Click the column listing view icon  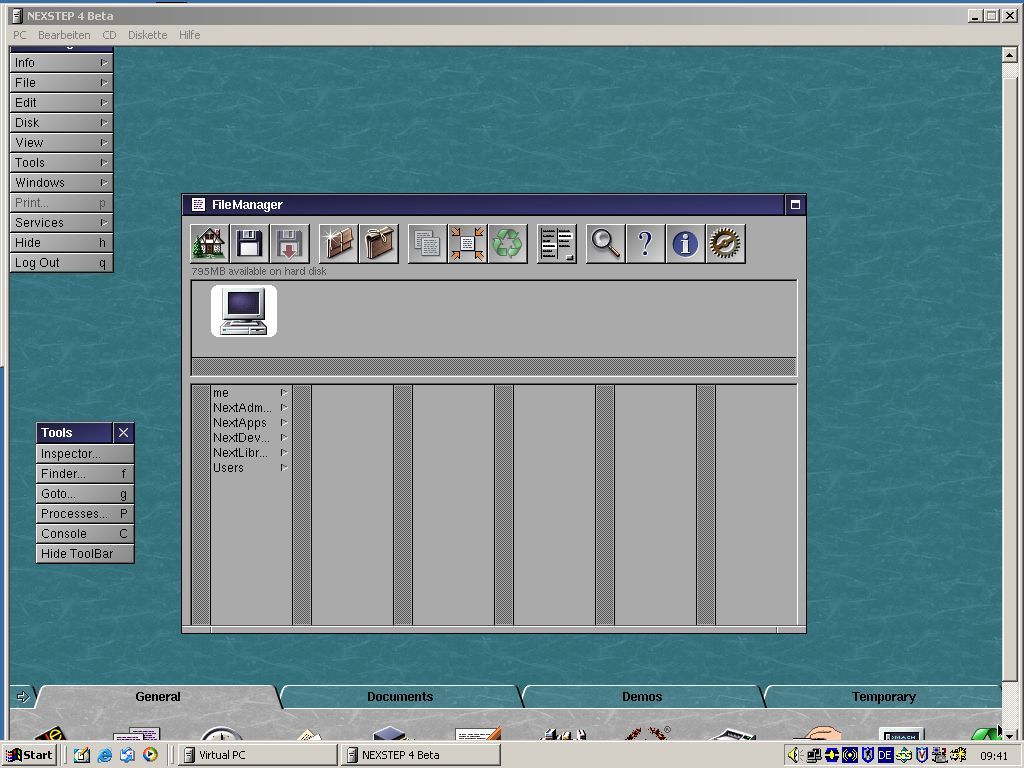(x=556, y=244)
